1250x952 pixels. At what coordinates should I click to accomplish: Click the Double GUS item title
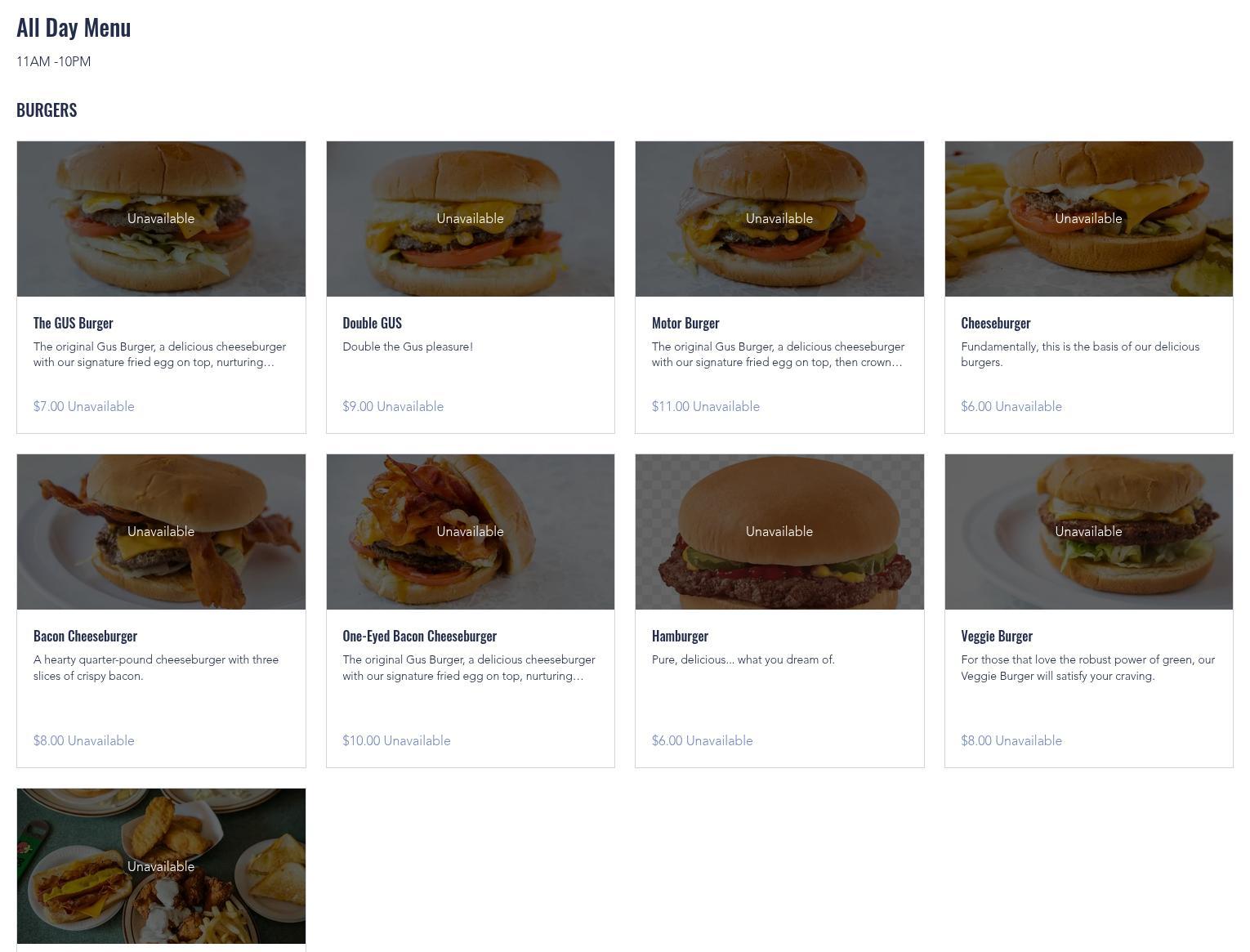[373, 323]
